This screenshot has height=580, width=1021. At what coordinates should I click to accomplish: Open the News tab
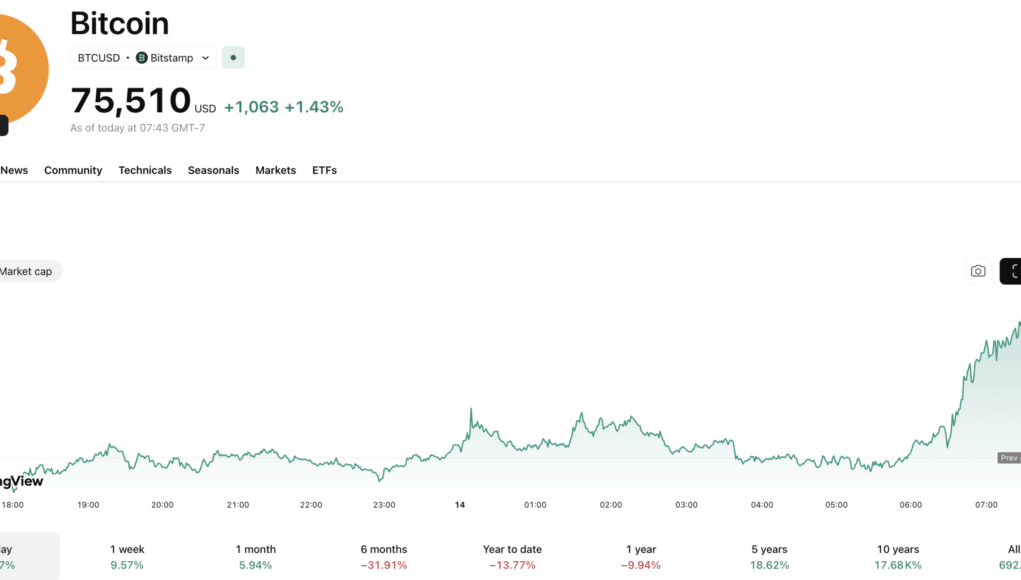pyautogui.click(x=14, y=170)
